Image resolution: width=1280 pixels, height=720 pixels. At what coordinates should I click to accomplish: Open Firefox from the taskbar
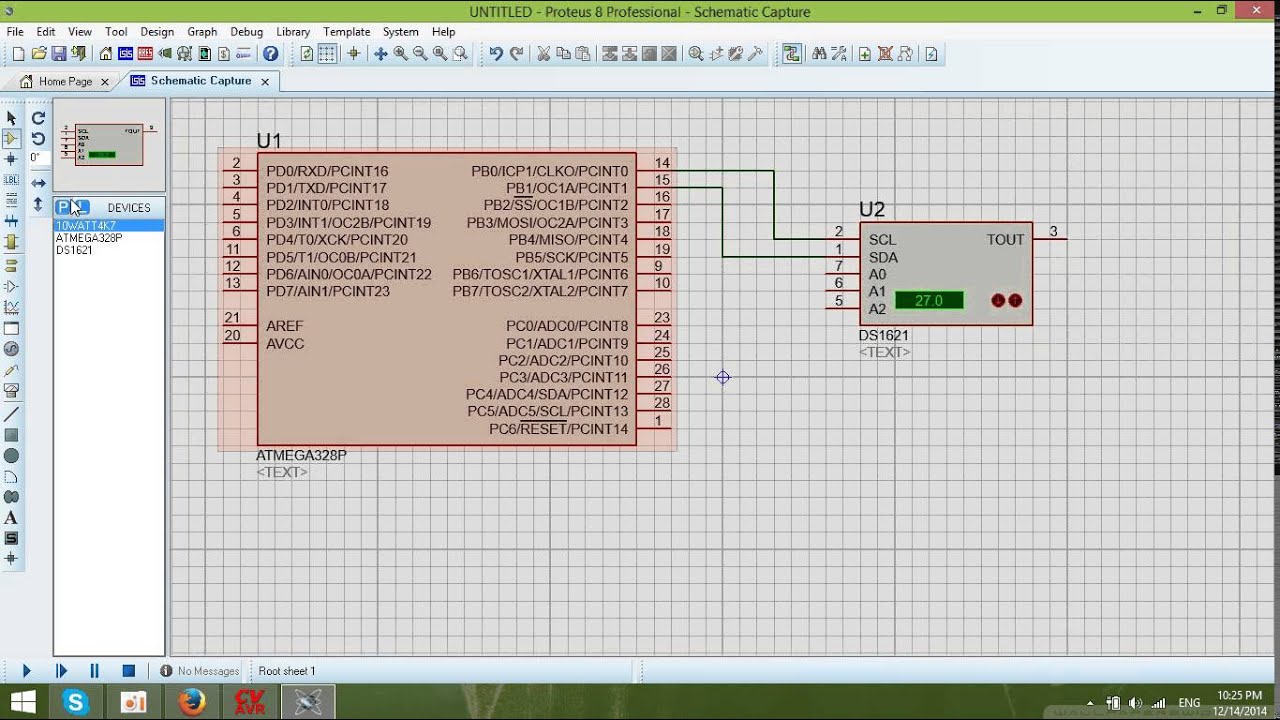191,702
